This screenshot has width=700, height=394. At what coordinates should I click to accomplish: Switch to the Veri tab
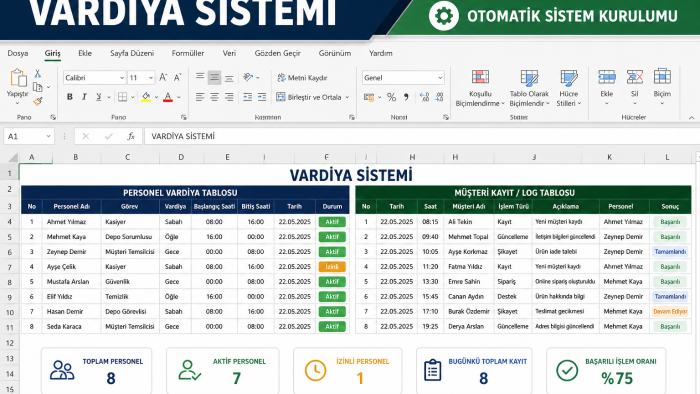coord(229,53)
